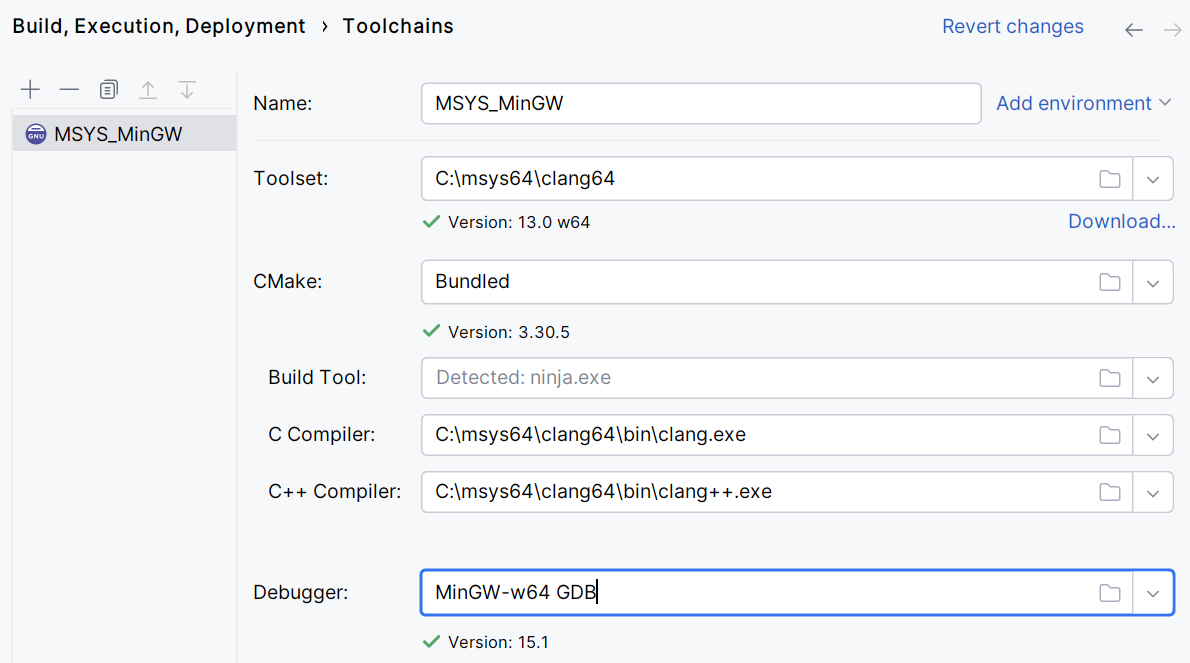Click the forward navigation arrow
Viewport: 1190px width, 663px height.
(x=1172, y=30)
